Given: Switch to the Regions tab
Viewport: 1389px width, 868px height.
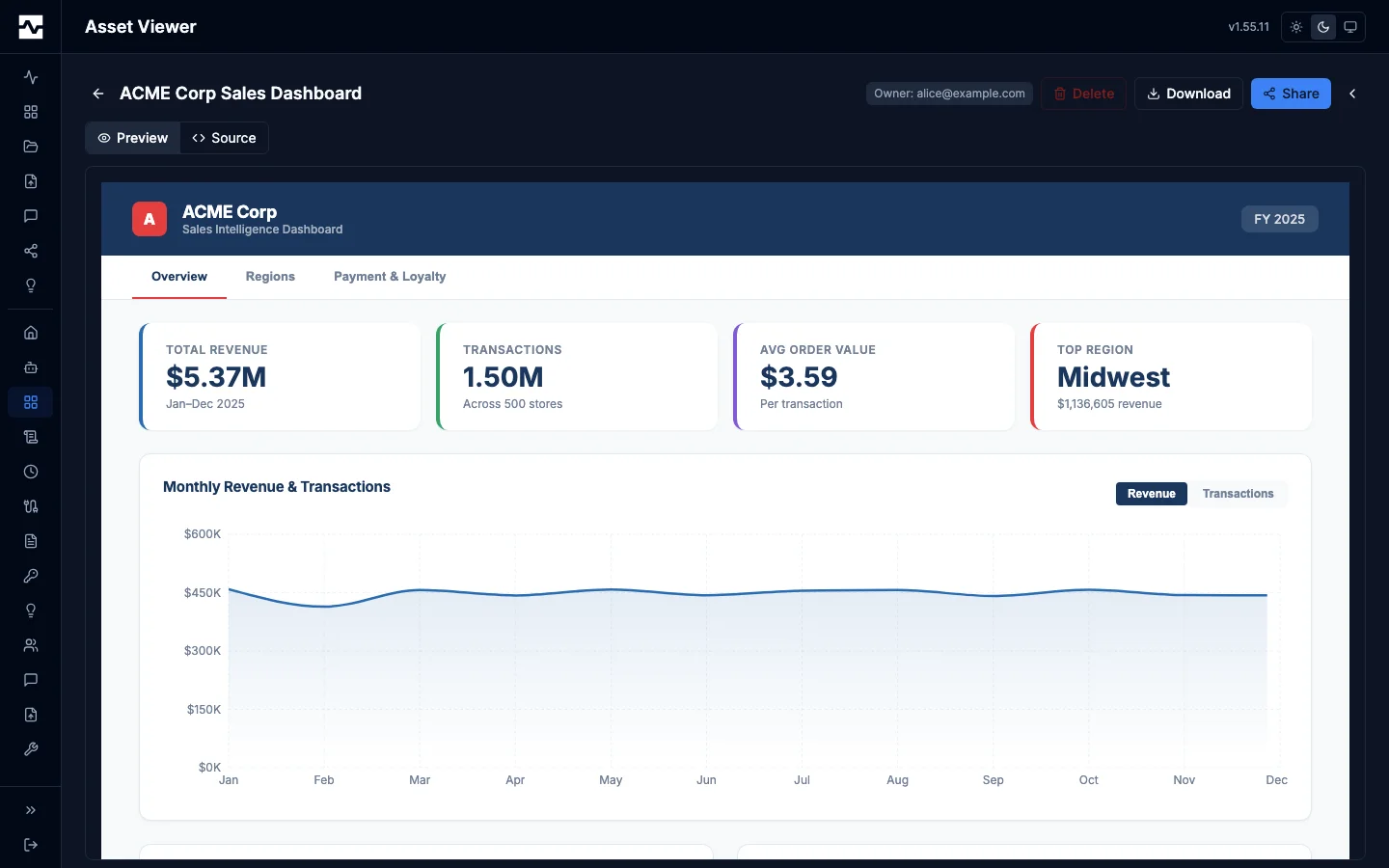Looking at the screenshot, I should point(270,277).
